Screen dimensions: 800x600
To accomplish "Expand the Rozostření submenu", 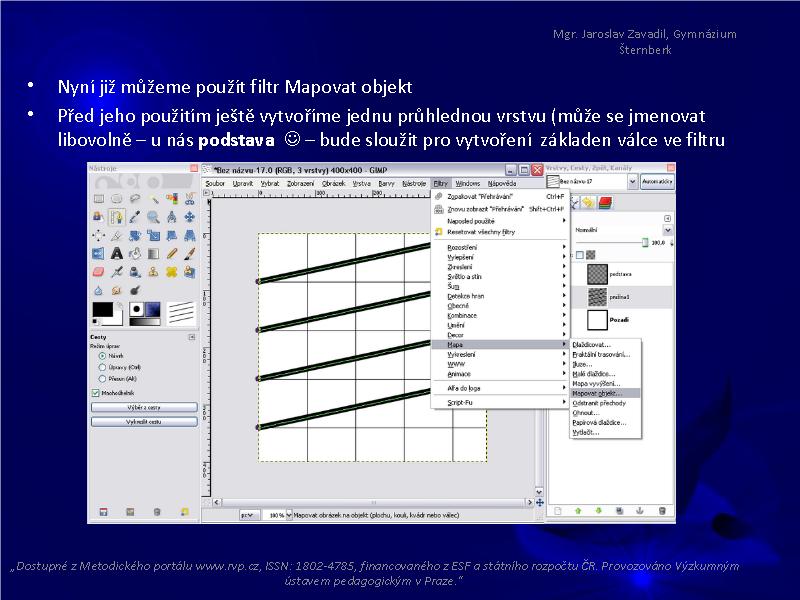I will click(499, 247).
